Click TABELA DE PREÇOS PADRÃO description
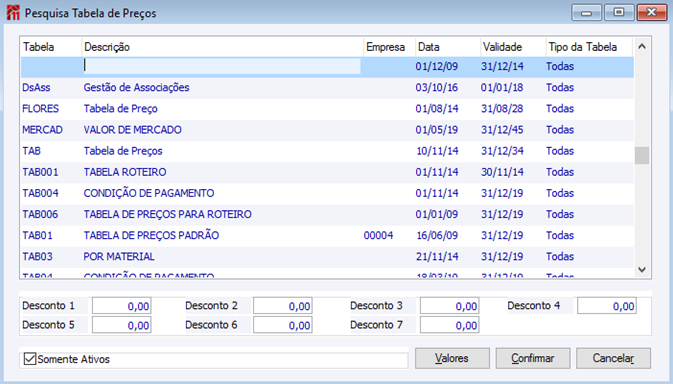 [151, 235]
